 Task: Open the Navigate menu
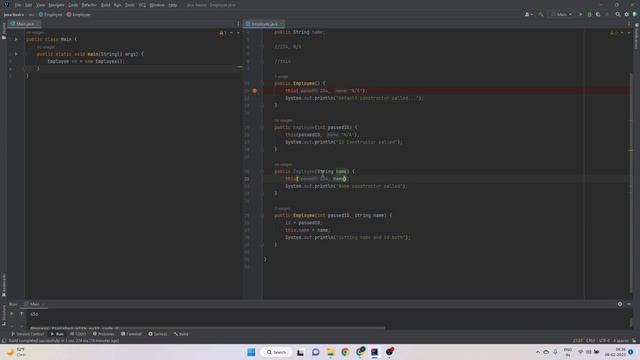tap(56, 5)
